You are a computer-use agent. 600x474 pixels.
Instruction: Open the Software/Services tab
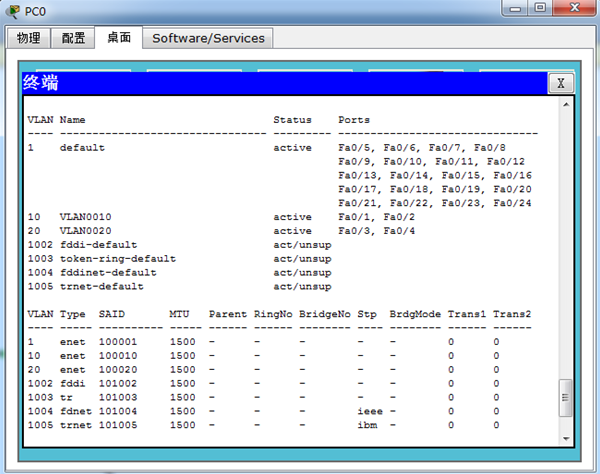(208, 38)
